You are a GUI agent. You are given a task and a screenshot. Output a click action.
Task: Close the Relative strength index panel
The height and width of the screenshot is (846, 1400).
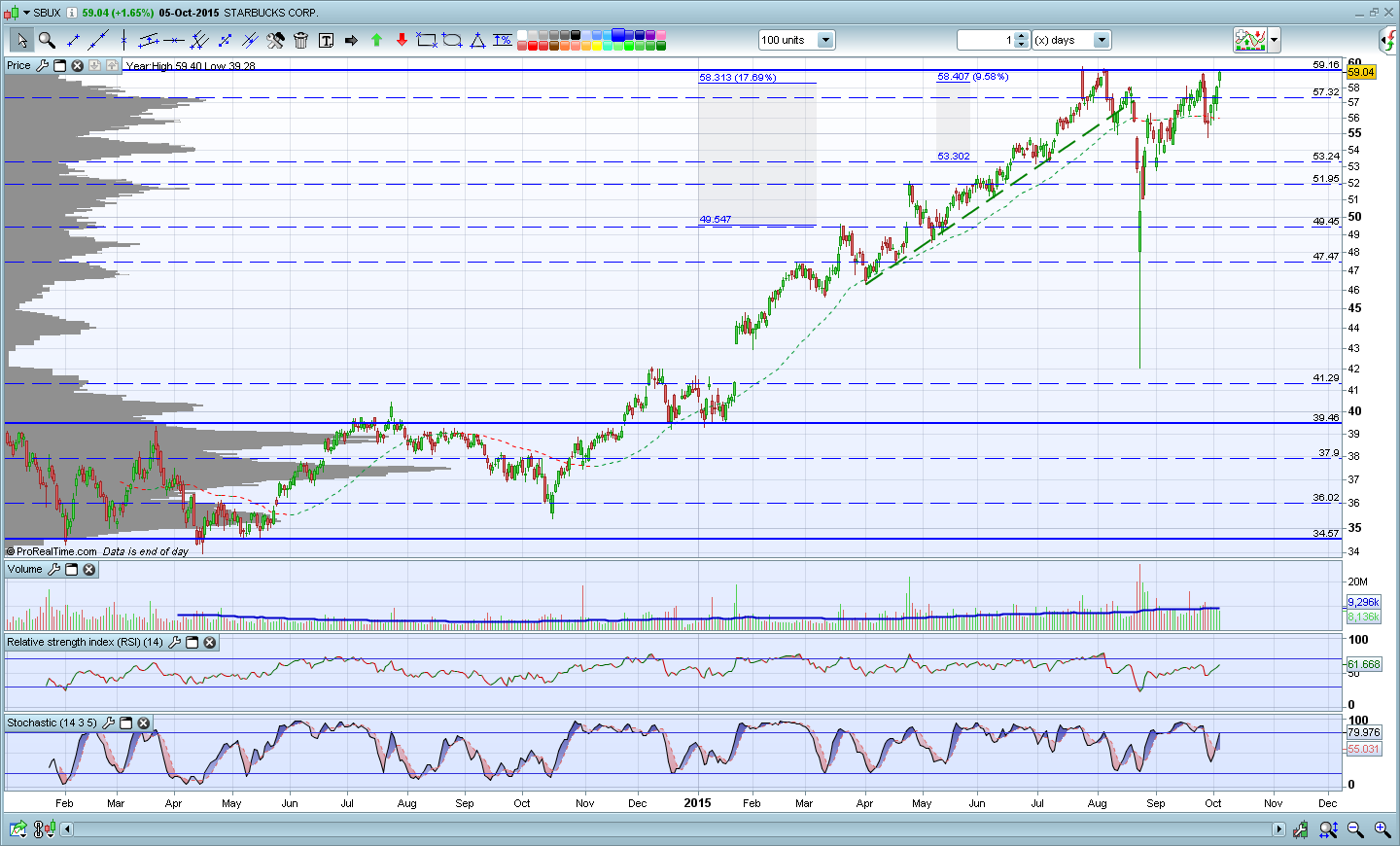[x=209, y=642]
